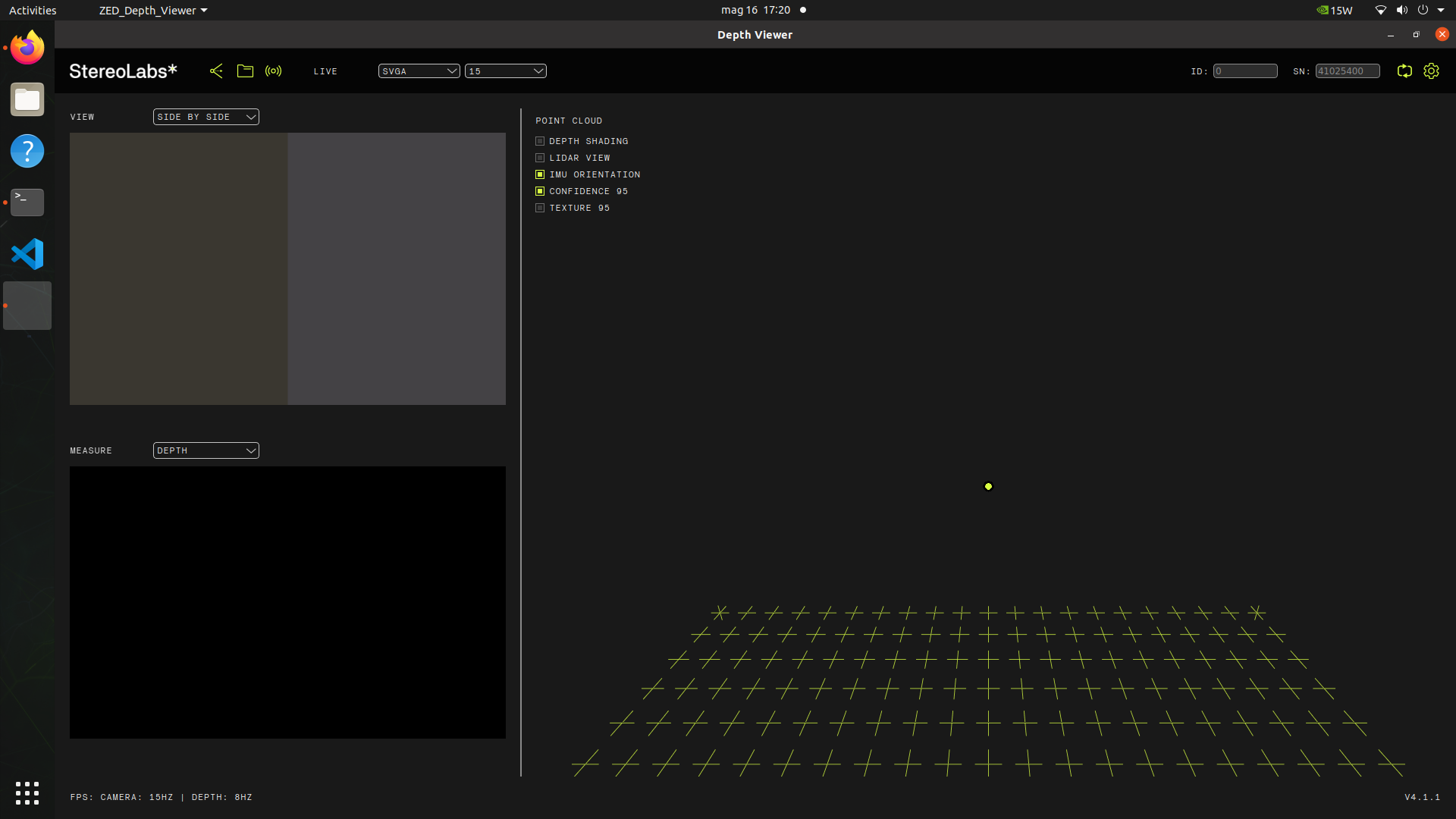This screenshot has height=819, width=1456.
Task: Open a terminal from the dock
Action: point(27,202)
